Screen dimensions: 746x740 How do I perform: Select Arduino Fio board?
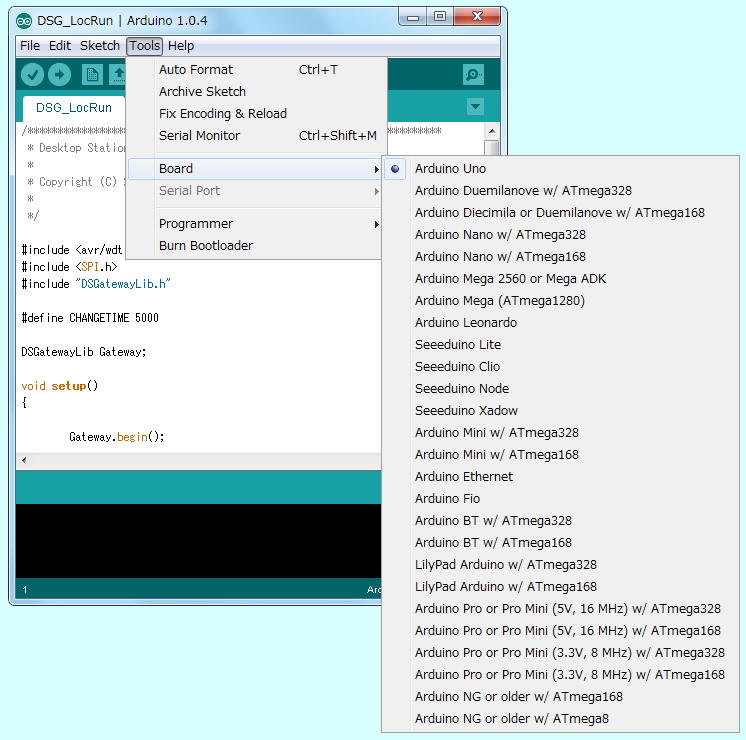[x=560, y=499]
